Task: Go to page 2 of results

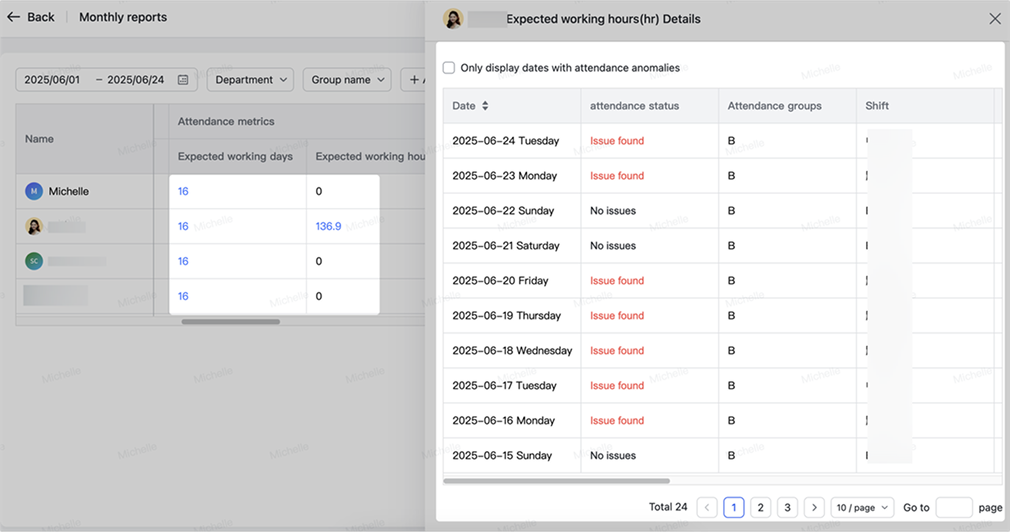Action: 760,507
